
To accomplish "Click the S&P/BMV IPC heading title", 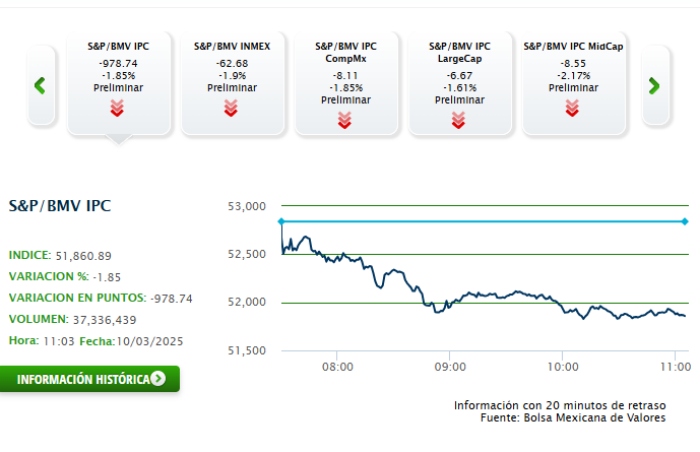I will 60,206.
